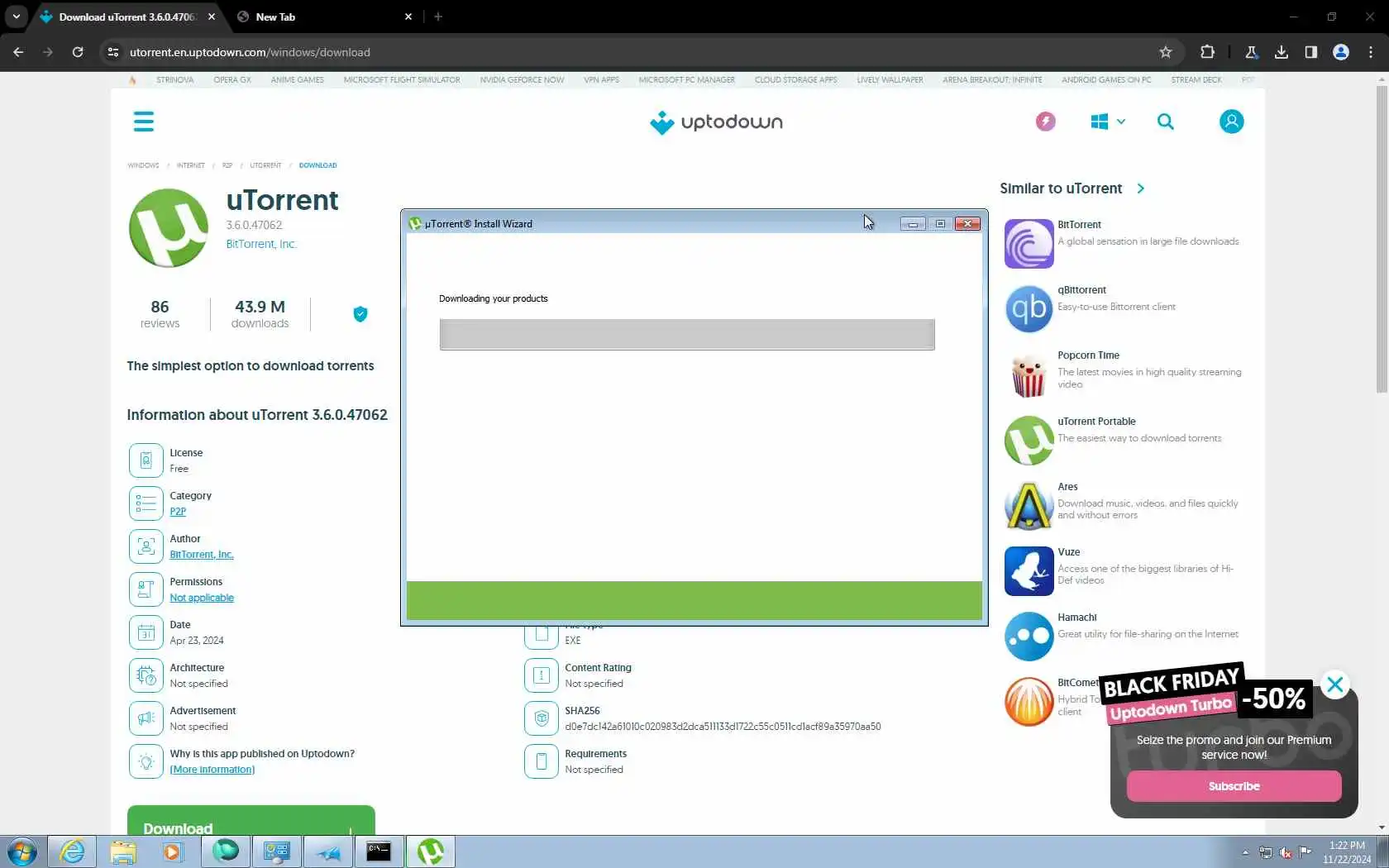Open File Explorer from taskbar

point(123,851)
